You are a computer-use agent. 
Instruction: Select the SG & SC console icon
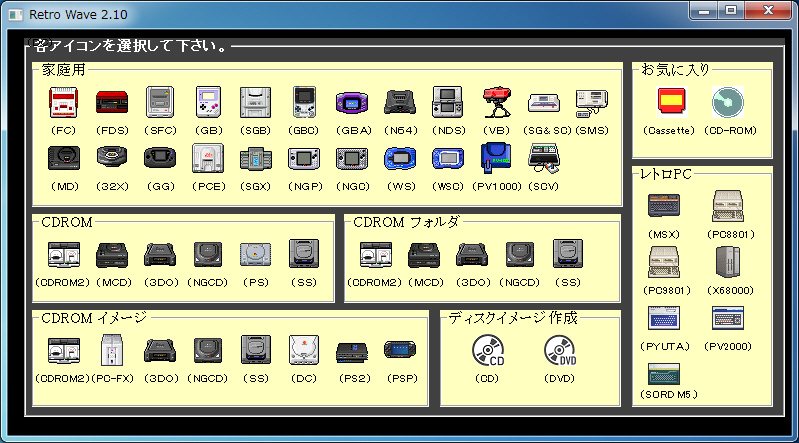click(544, 103)
